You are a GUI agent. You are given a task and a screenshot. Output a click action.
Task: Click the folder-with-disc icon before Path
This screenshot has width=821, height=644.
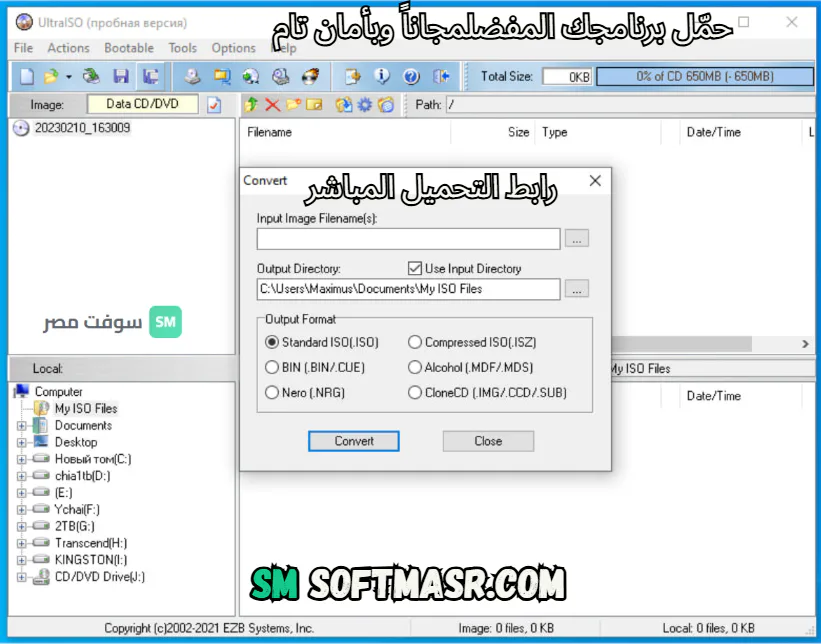[x=386, y=105]
